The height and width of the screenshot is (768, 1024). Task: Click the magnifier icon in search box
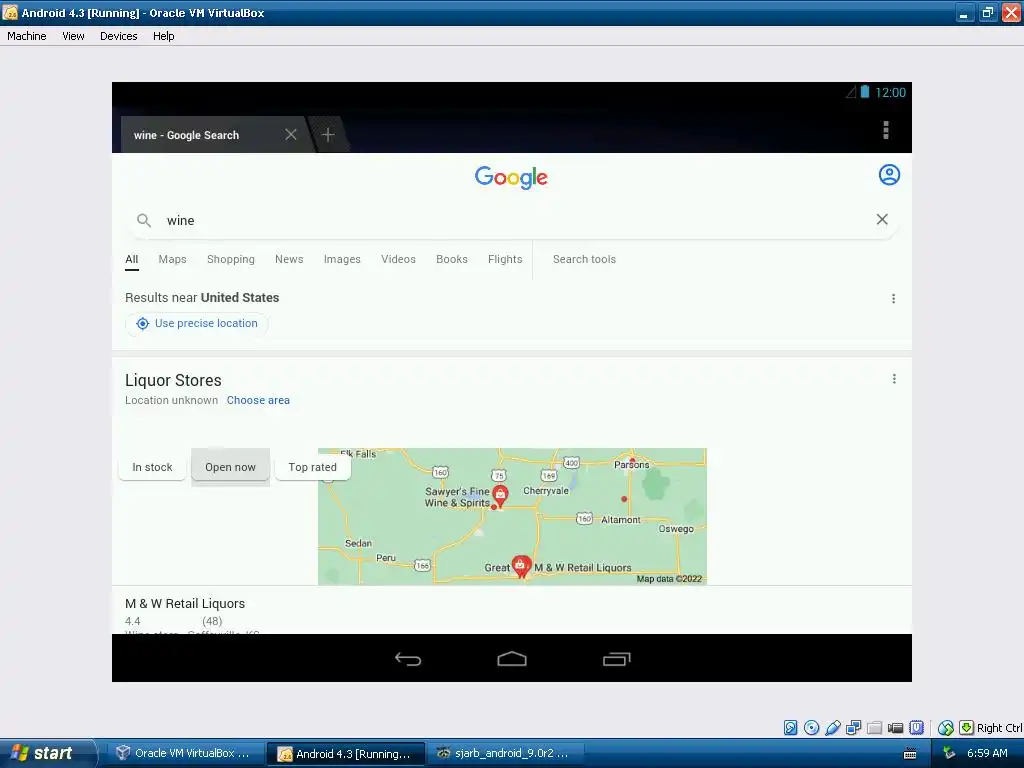click(x=144, y=221)
